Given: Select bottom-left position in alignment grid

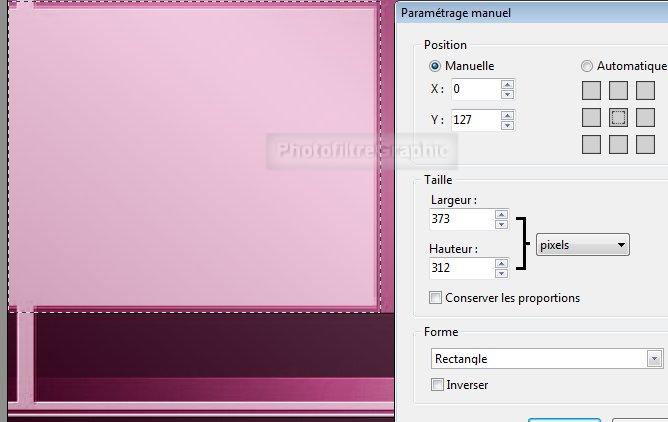Looking at the screenshot, I should 592,144.
